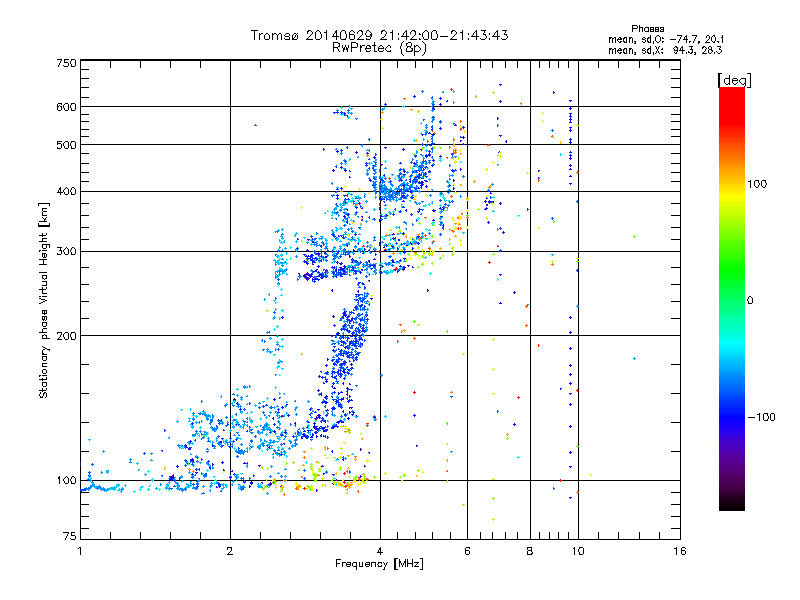This screenshot has width=800, height=600.
Task: Click the y-axis tick label "200"
Action: pos(67,336)
